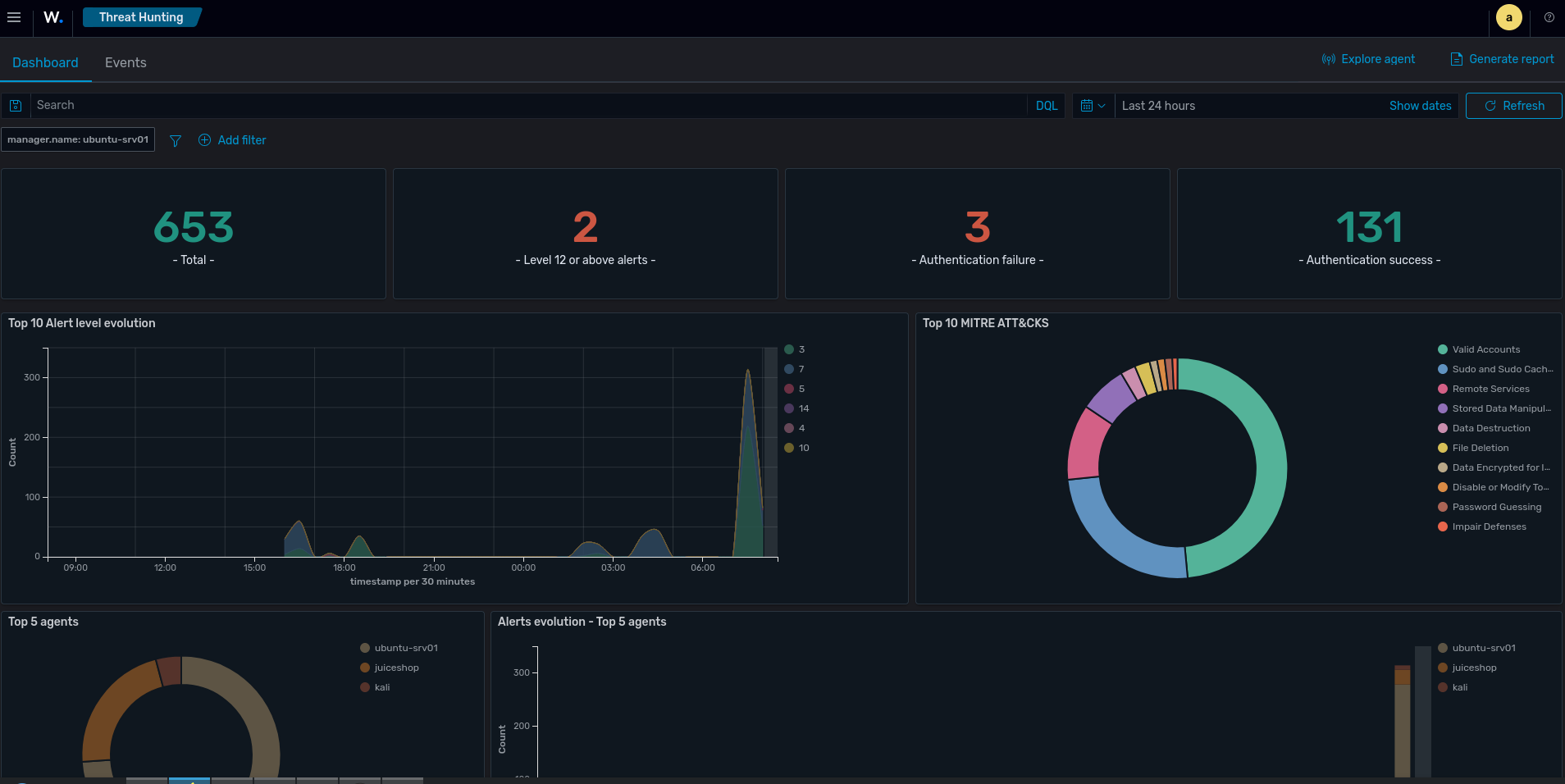Click the Add filter plus icon

tap(204, 140)
